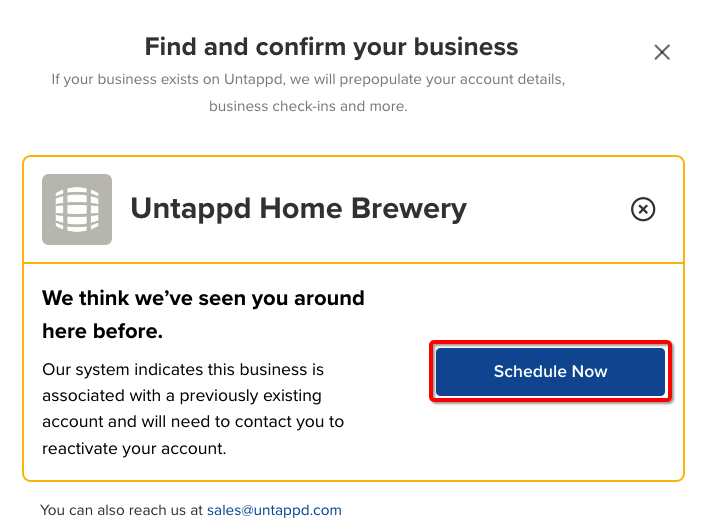
Task: Remove the selected Untappd Home Brewery with circled X
Action: click(x=643, y=209)
